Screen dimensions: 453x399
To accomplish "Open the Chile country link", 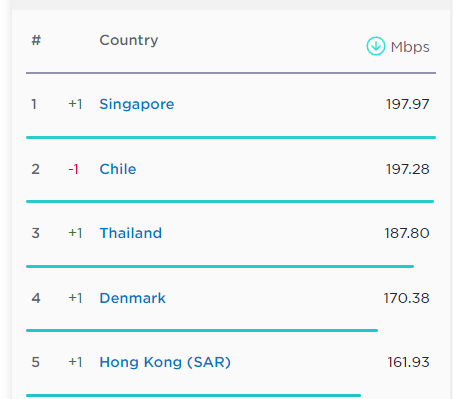I will (118, 169).
